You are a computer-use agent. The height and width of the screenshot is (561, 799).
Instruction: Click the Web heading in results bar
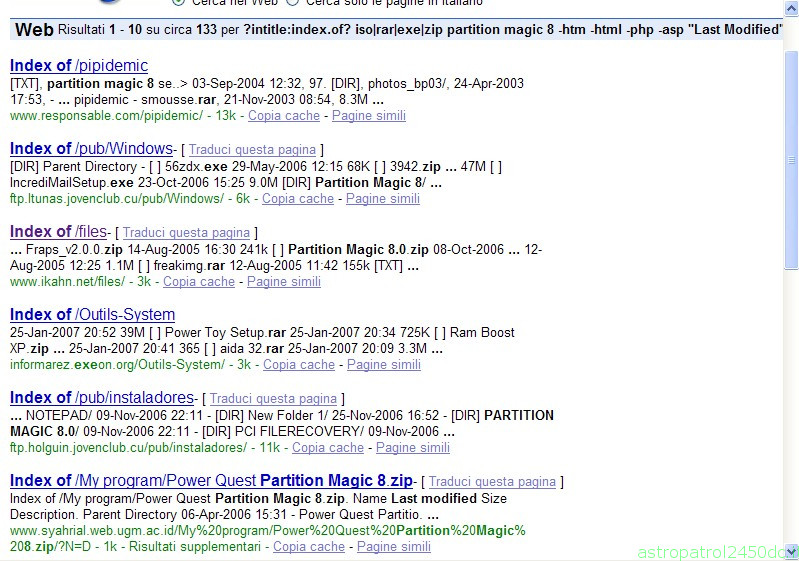[x=34, y=30]
